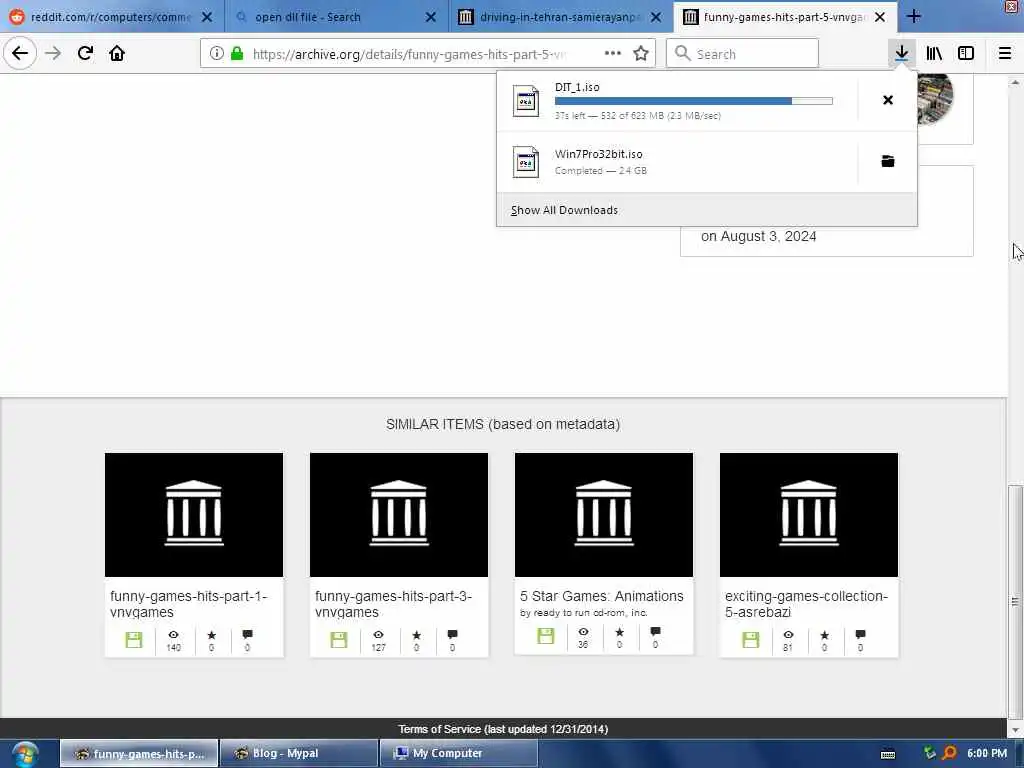The width and height of the screenshot is (1024, 768).
Task: Close the driving-in-tehran tab
Action: 656,17
